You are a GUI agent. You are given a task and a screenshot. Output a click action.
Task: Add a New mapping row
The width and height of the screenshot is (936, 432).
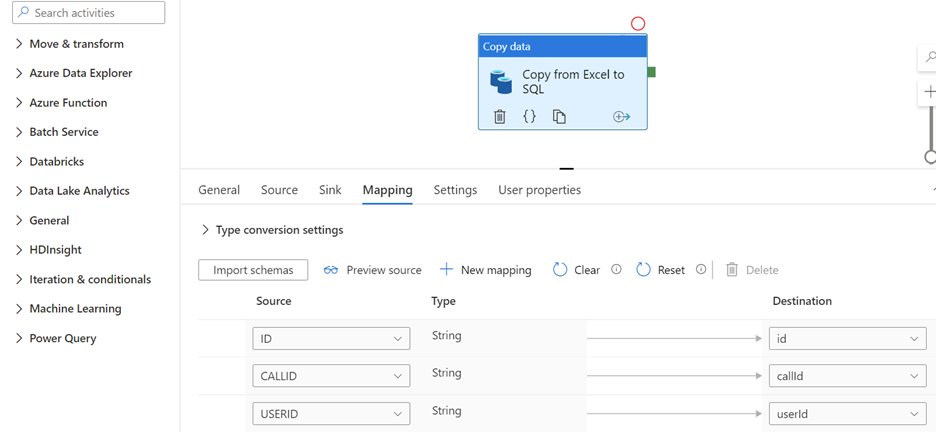coord(486,270)
